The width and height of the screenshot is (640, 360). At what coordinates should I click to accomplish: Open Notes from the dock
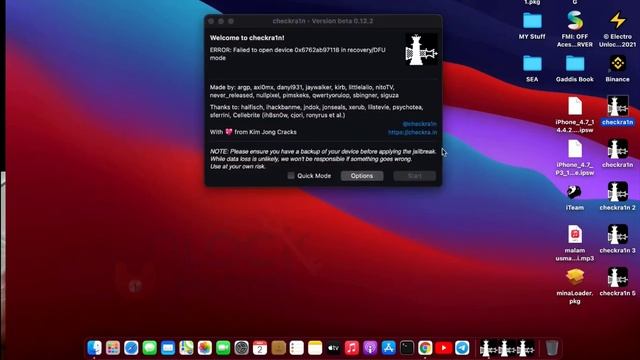pos(315,348)
